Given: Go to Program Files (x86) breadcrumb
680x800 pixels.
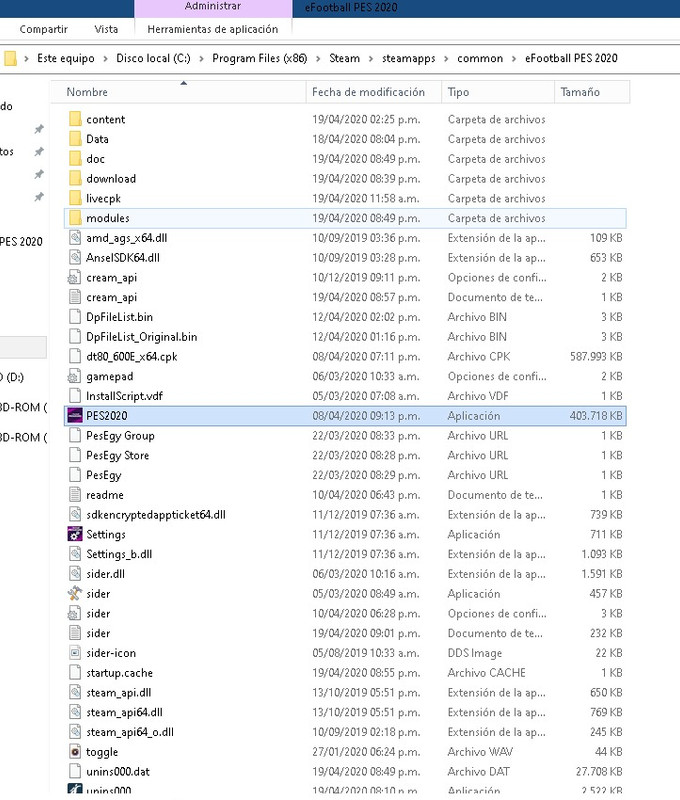Looking at the screenshot, I should click(x=260, y=58).
